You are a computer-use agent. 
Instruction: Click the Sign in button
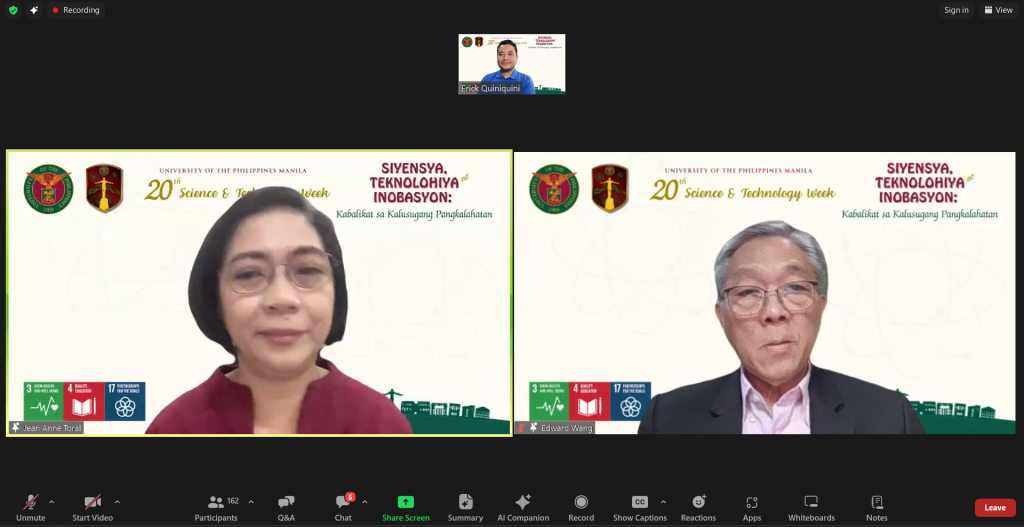956,10
